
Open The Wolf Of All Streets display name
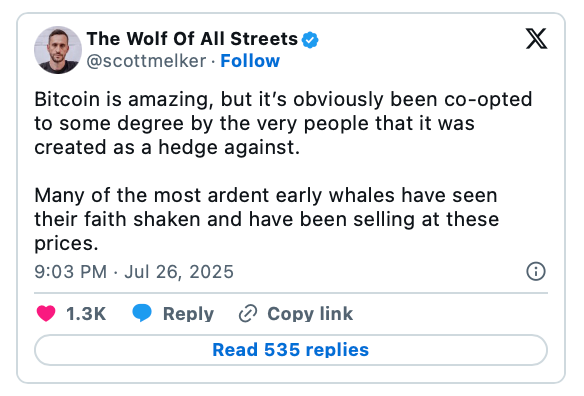pos(192,39)
